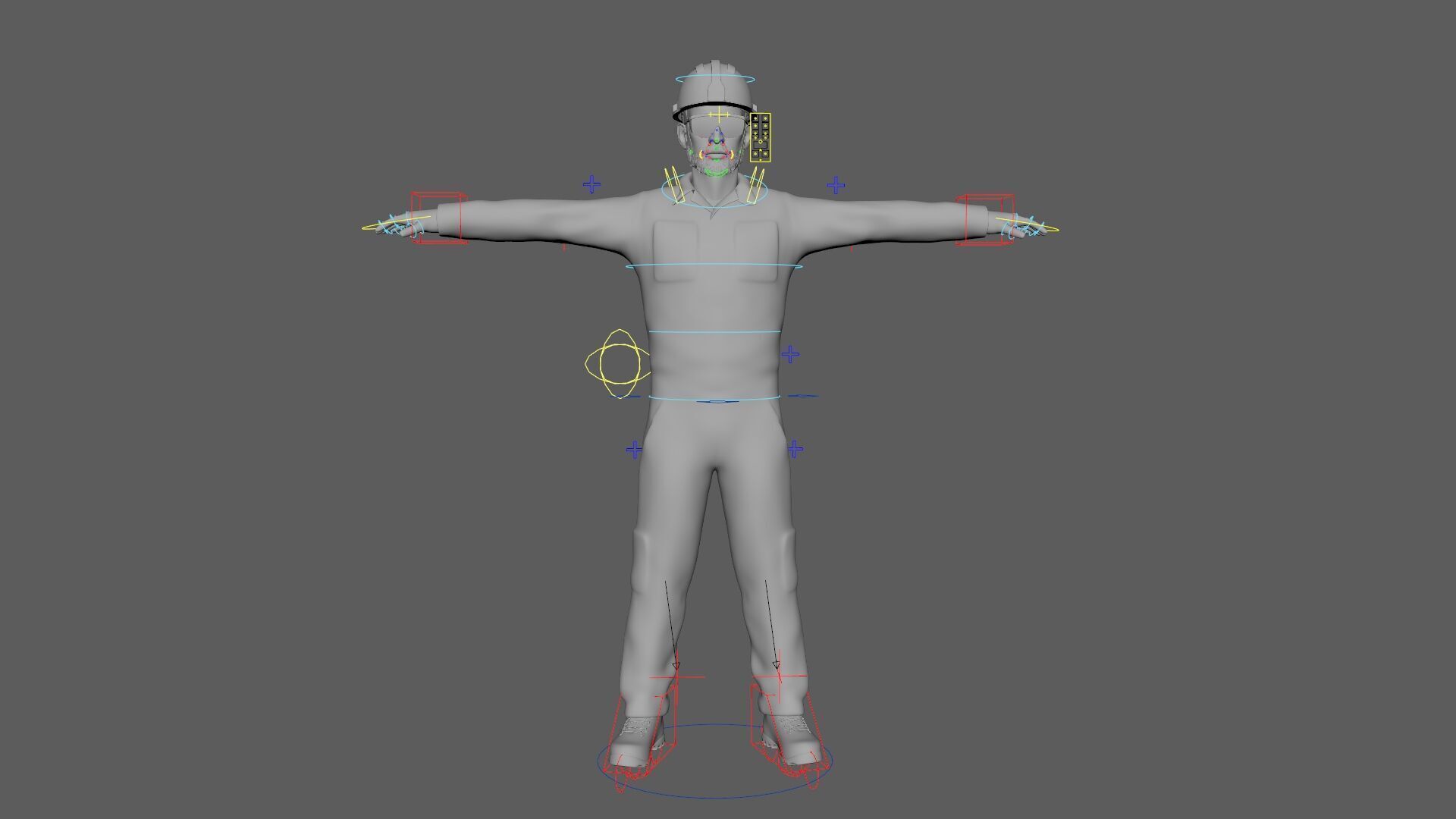The height and width of the screenshot is (819, 1456).
Task: Select the cyan head ring above helmet
Action: tap(716, 79)
